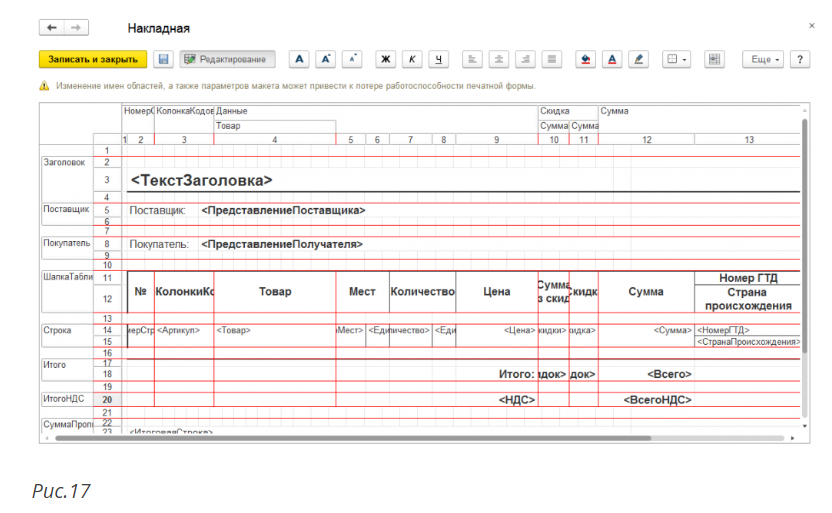
Task: Click the save (diskette) icon
Action: pos(164,60)
